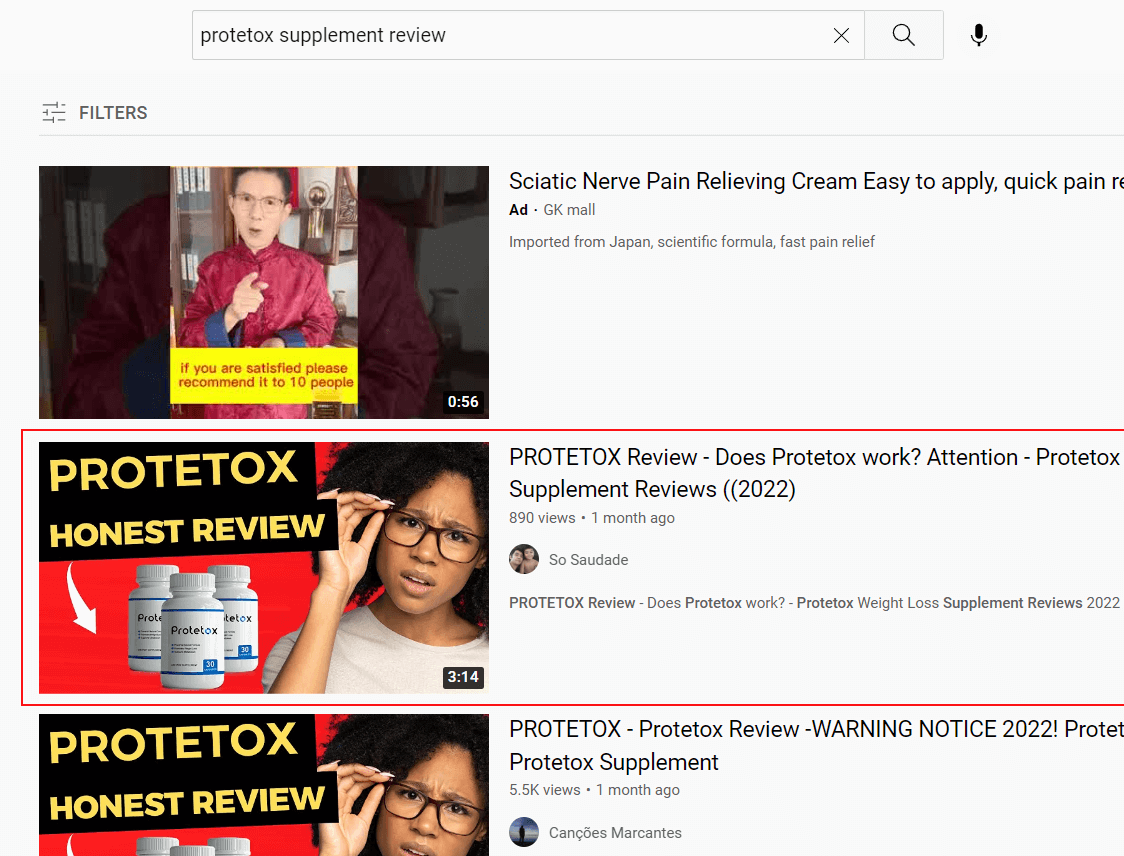Play the 5.5K-views Protetox thumbnail
Image resolution: width=1124 pixels, height=856 pixels.
tap(264, 790)
